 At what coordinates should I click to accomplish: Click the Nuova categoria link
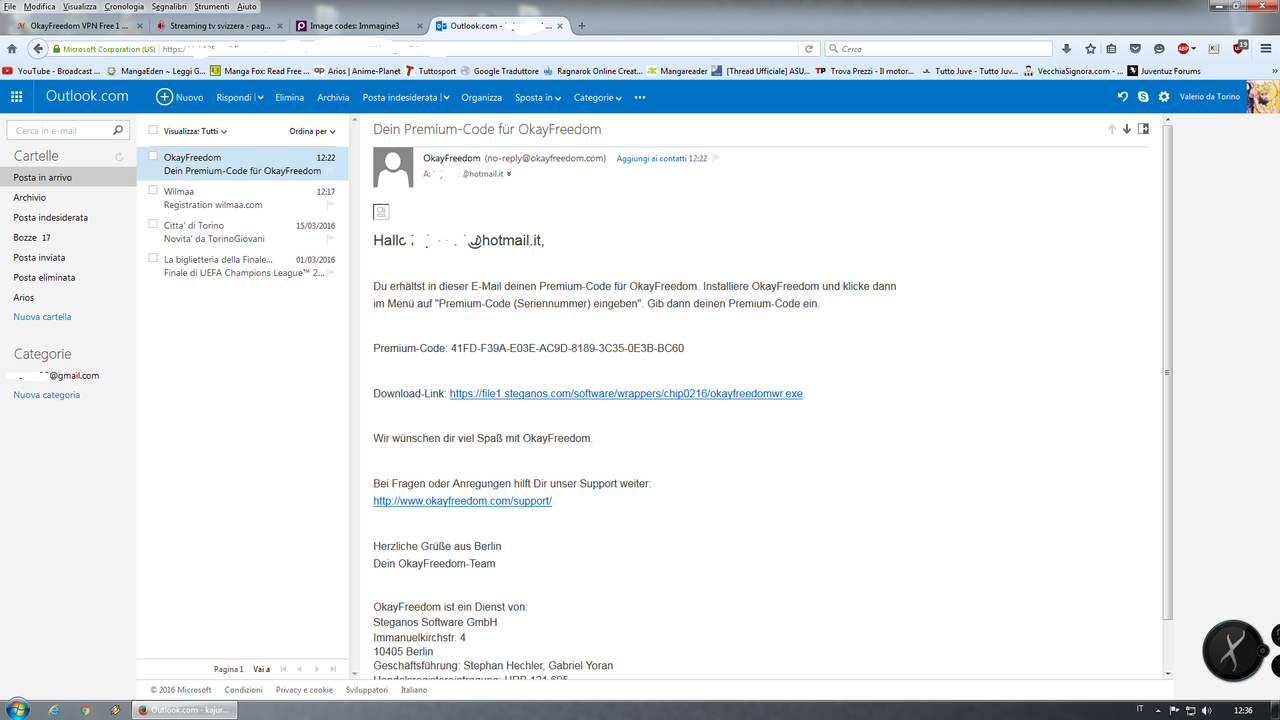(x=46, y=395)
